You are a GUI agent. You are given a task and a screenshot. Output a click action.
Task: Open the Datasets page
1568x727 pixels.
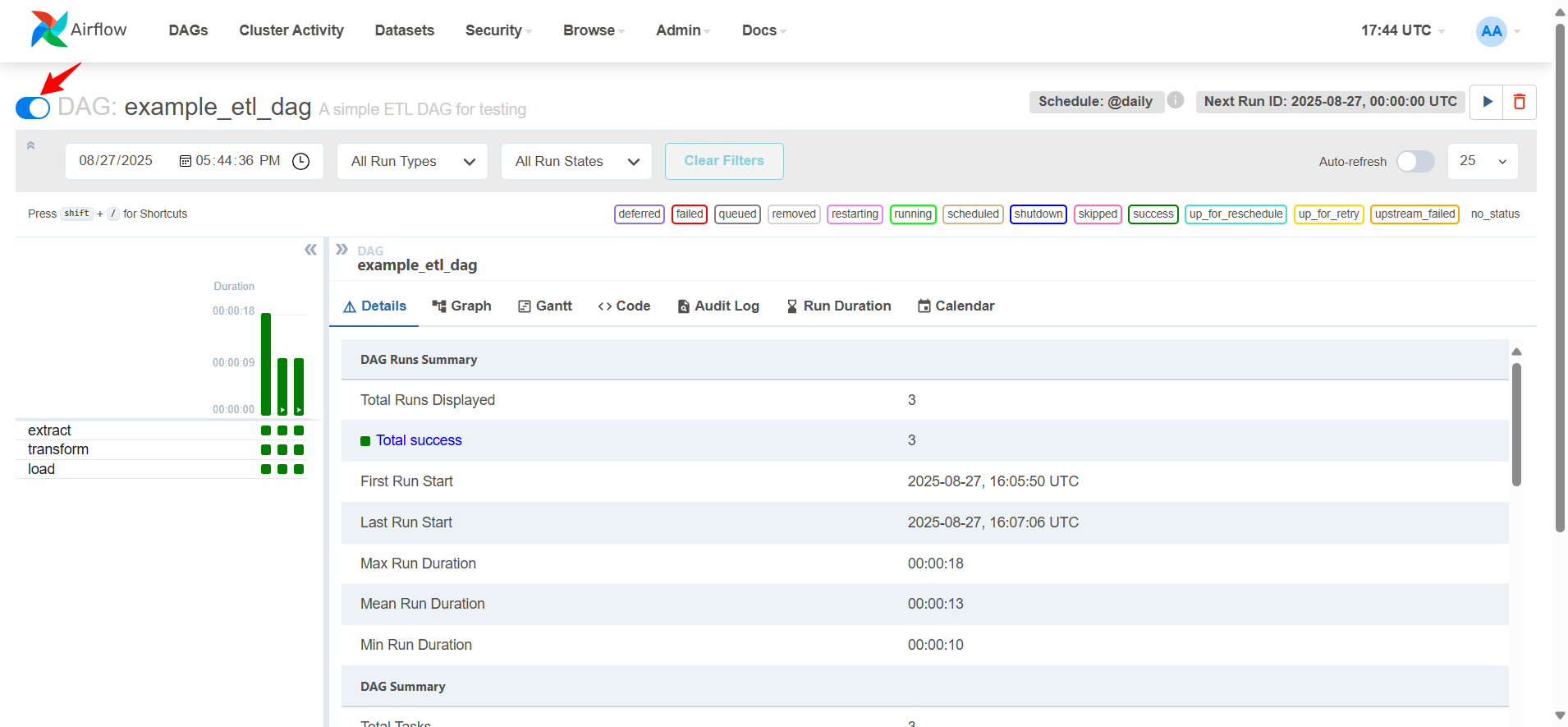click(405, 30)
